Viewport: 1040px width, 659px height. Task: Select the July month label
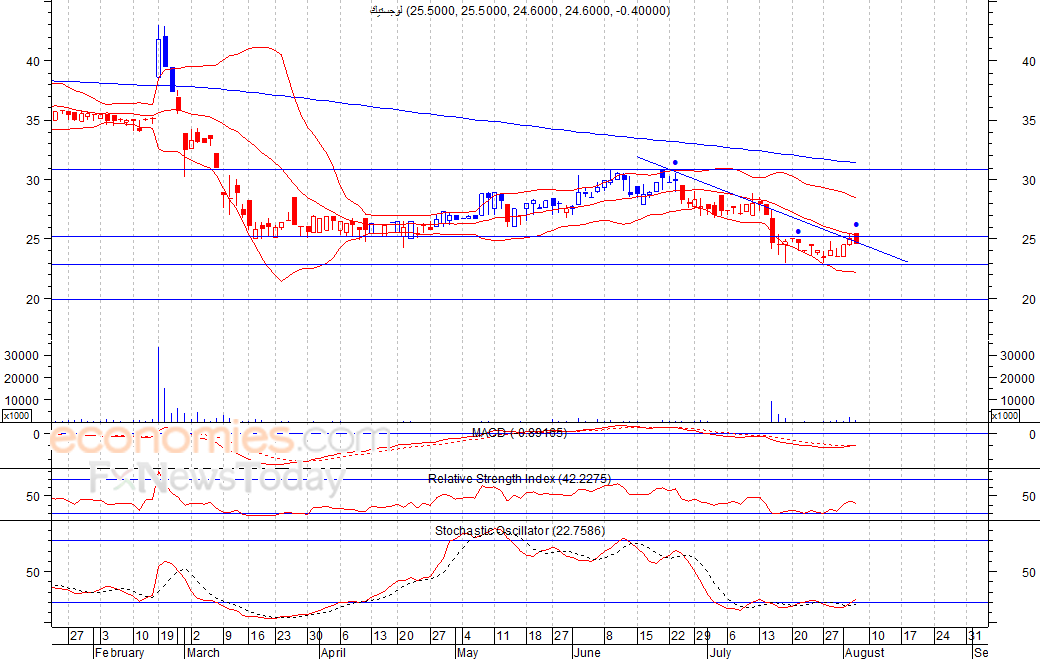719,653
